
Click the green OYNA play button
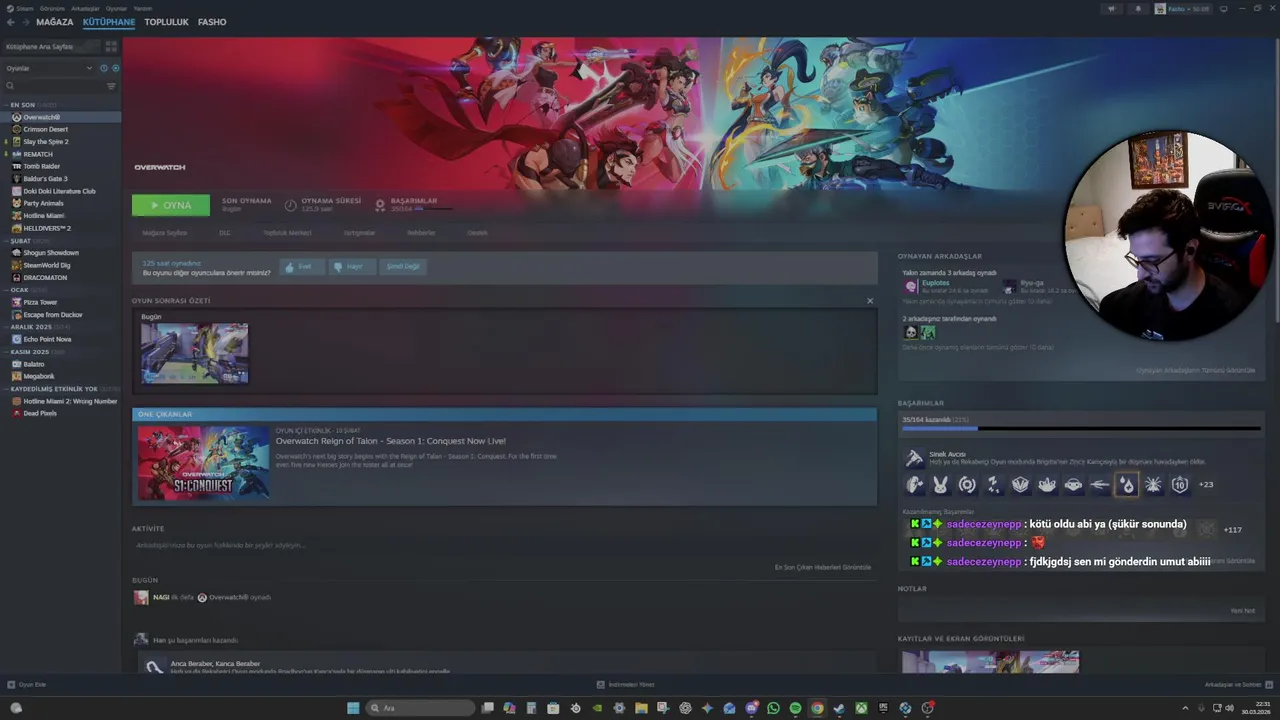171,205
